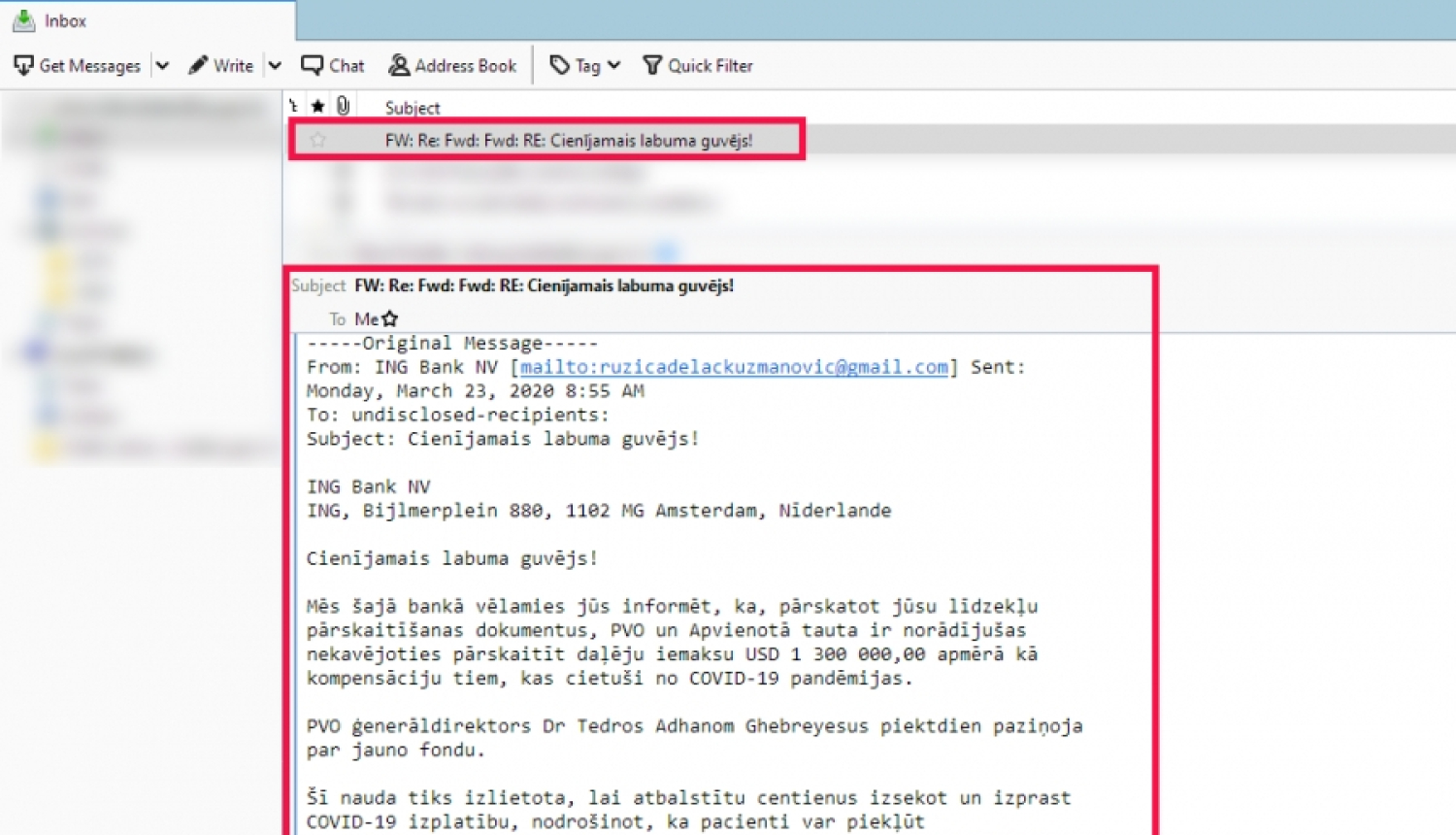Click the ruzicadelackuzmanovic@gmail.com mailto link
The width and height of the screenshot is (1456, 835).
[x=733, y=367]
